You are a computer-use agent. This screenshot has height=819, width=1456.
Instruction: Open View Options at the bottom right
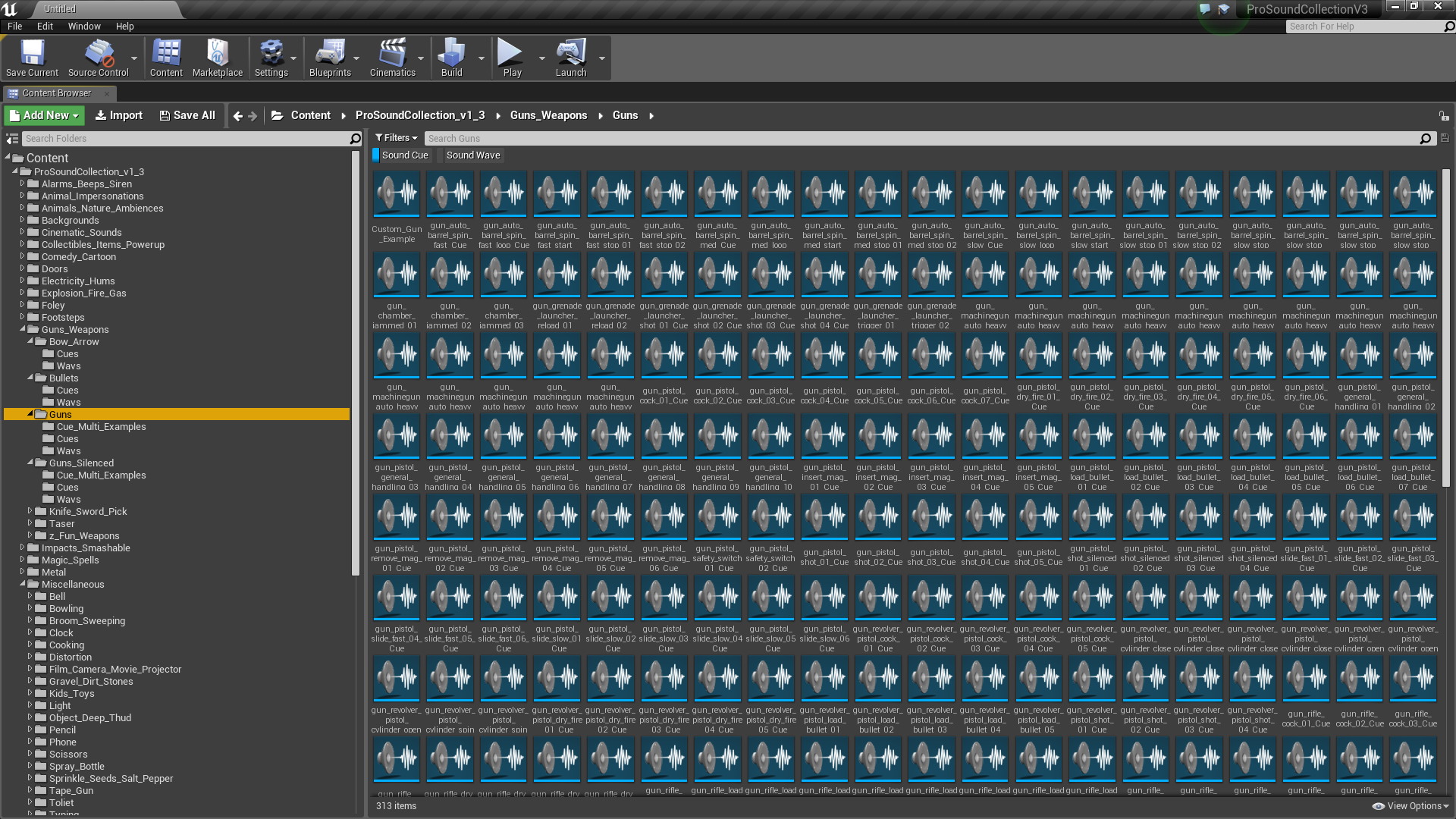click(1409, 805)
